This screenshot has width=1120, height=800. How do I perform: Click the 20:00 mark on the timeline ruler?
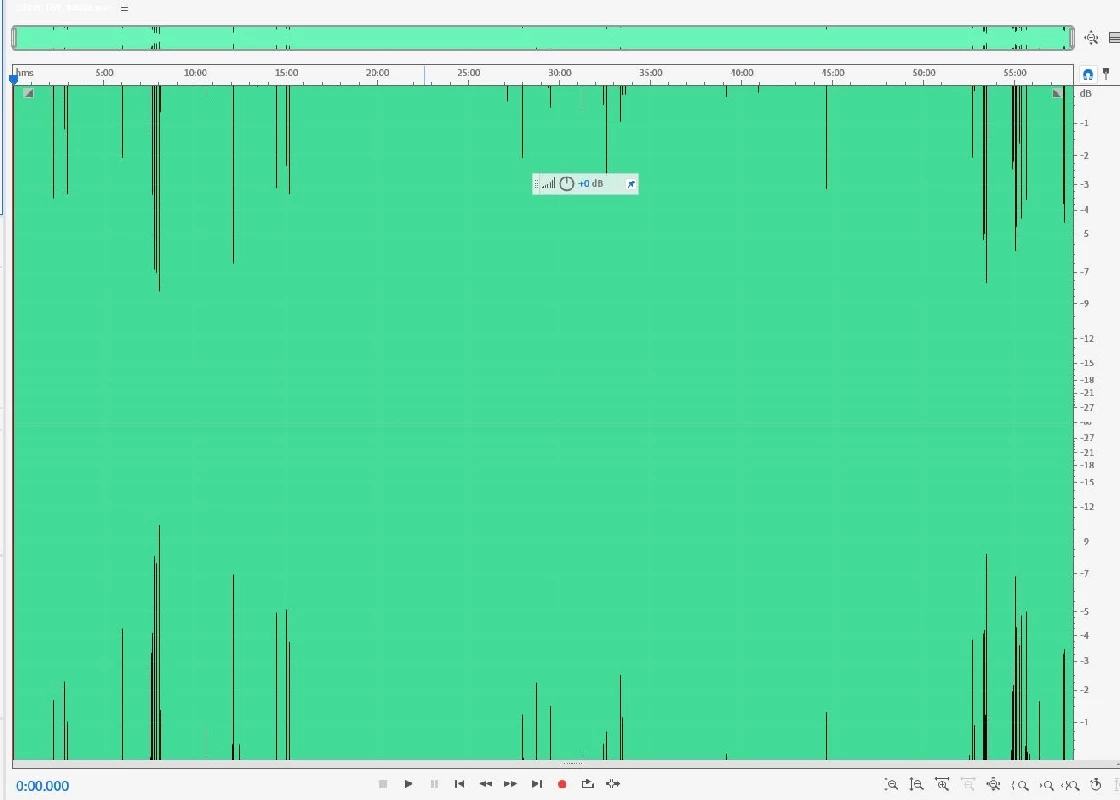pyautogui.click(x=377, y=73)
